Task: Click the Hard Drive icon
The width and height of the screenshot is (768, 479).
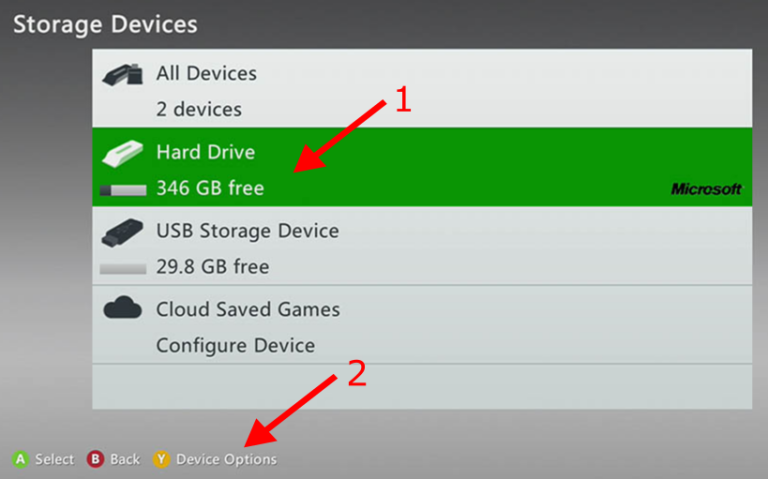Action: 122,153
